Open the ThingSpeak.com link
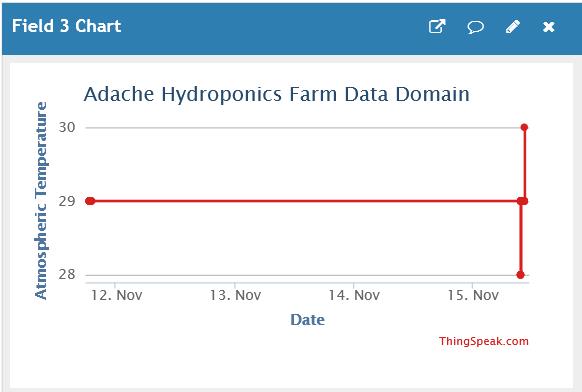This screenshot has height=392, width=582. coord(484,341)
